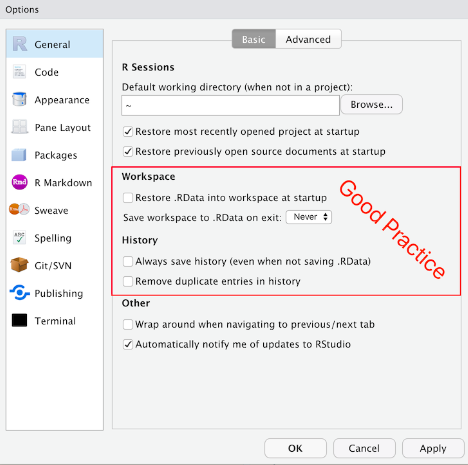Click the Publishing sync icon

[x=19, y=293]
